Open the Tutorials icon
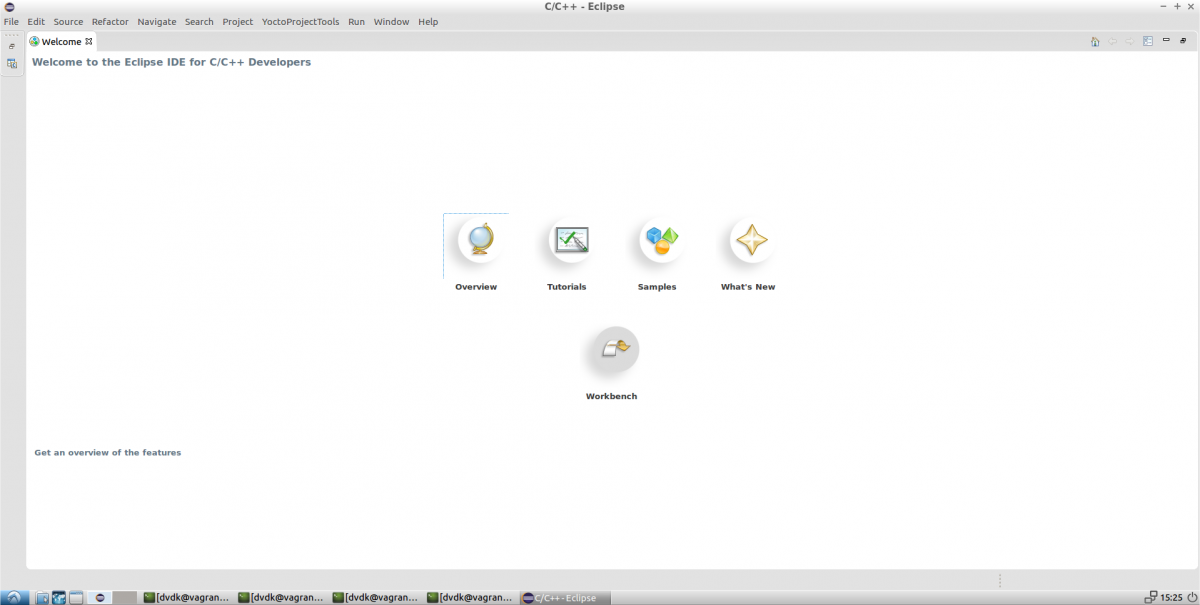The width and height of the screenshot is (1200, 605). pyautogui.click(x=570, y=241)
